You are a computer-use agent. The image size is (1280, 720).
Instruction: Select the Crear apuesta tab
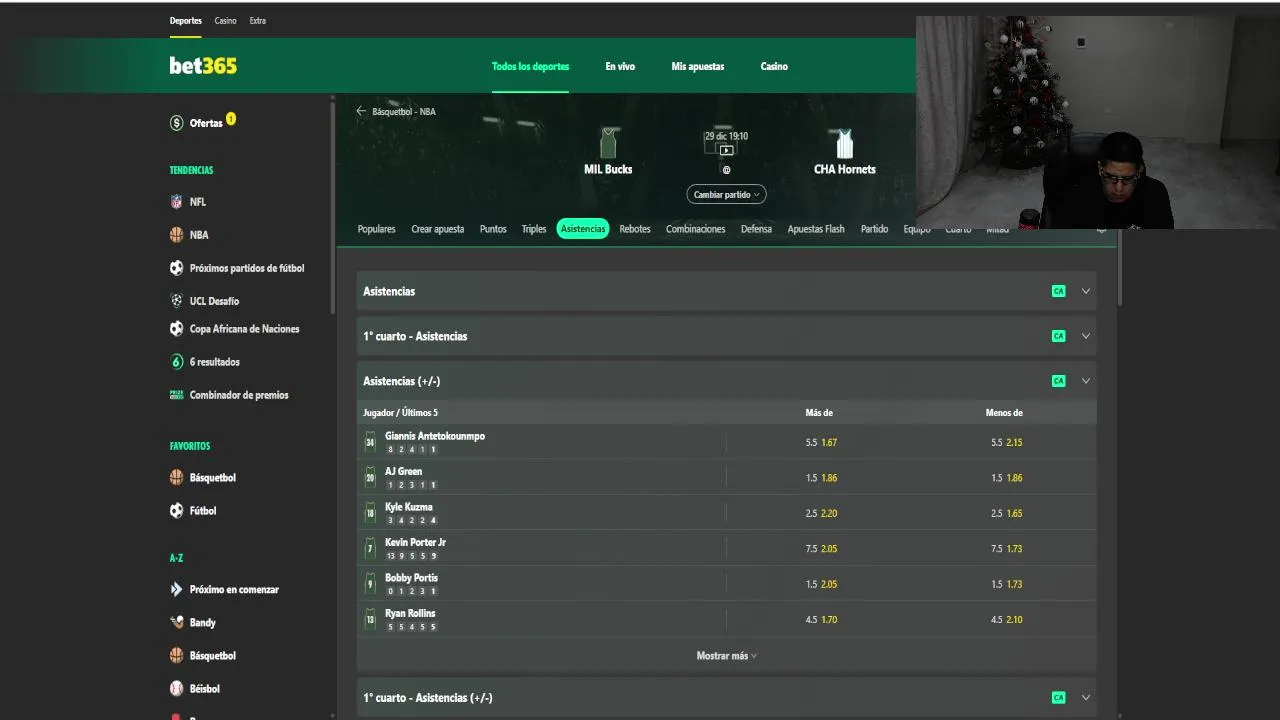click(x=438, y=229)
